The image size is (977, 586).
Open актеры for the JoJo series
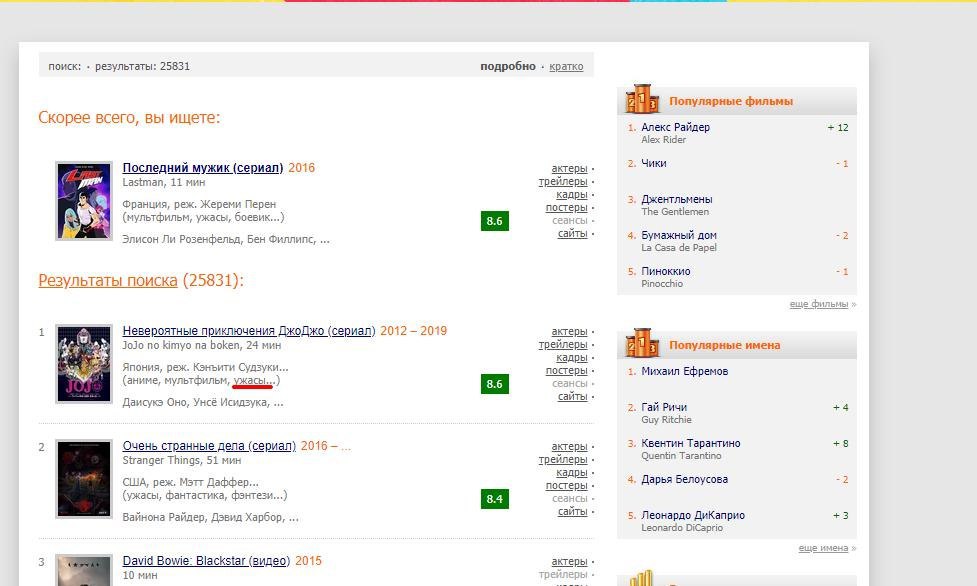(570, 331)
